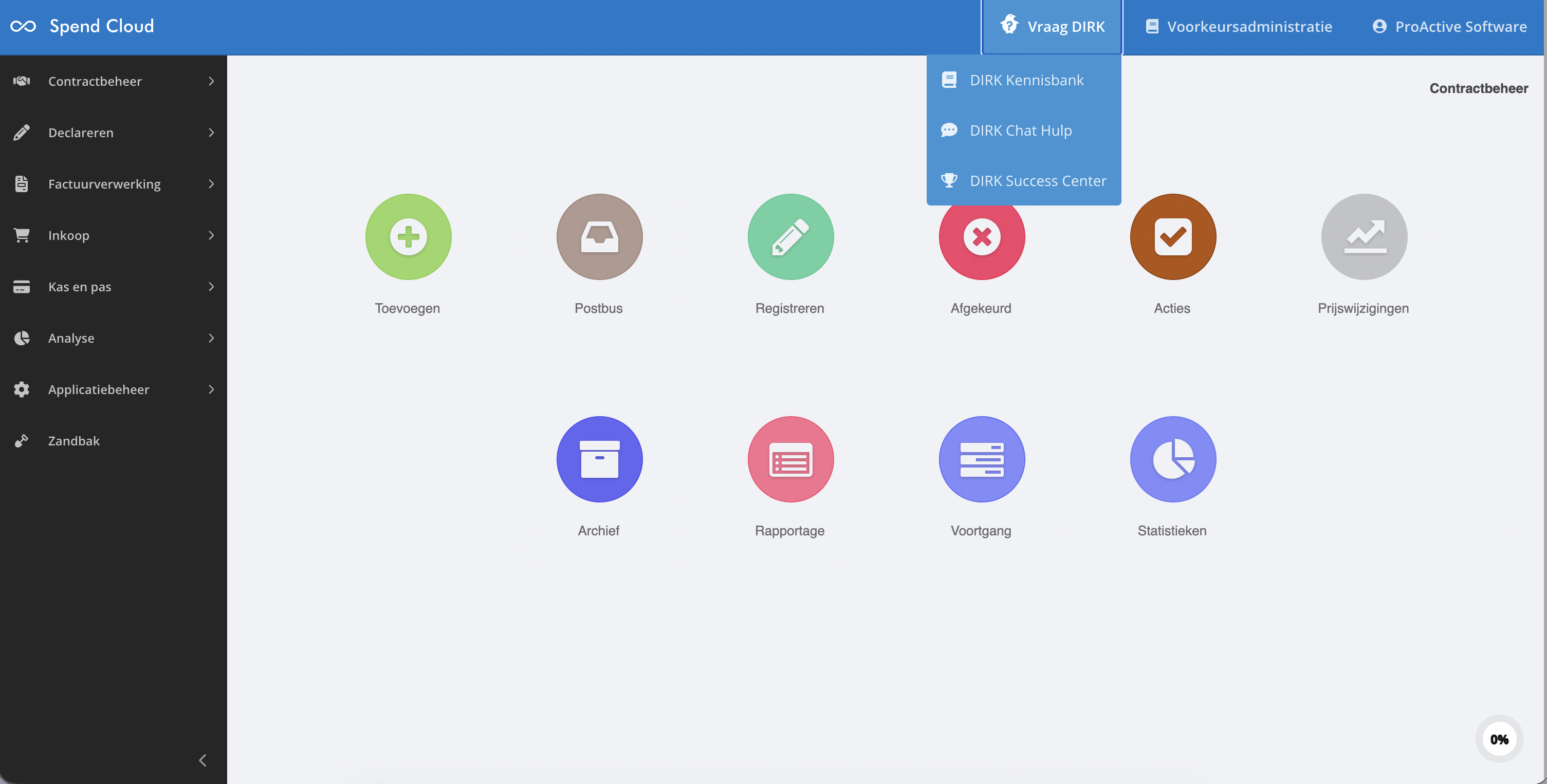Click the Prijswijzigingen chart icon
The width and height of the screenshot is (1547, 784).
1364,236
